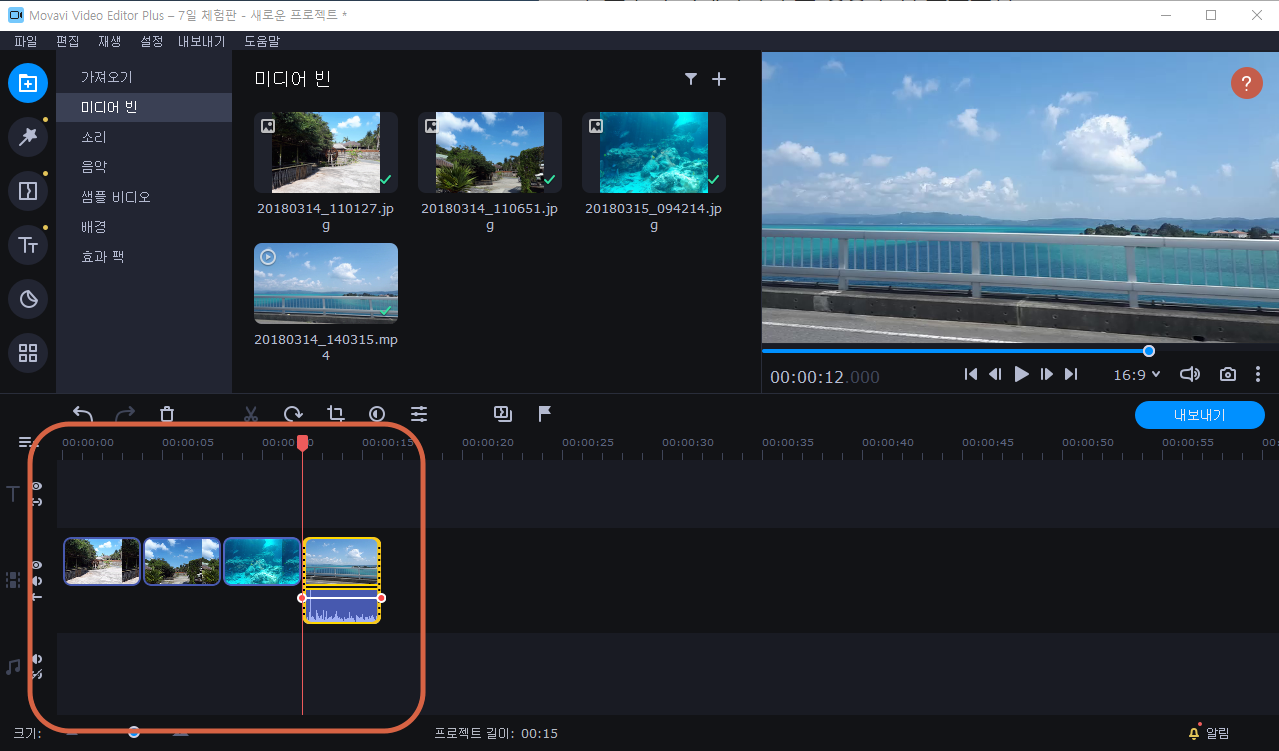This screenshot has height=751, width=1279.
Task: Step back one frame
Action: point(995,374)
